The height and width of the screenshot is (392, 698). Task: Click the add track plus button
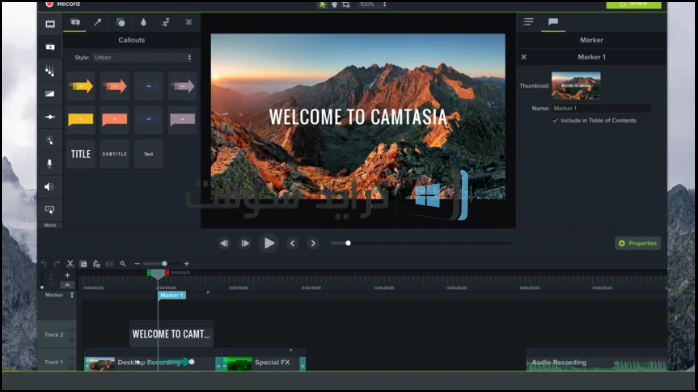tap(67, 275)
